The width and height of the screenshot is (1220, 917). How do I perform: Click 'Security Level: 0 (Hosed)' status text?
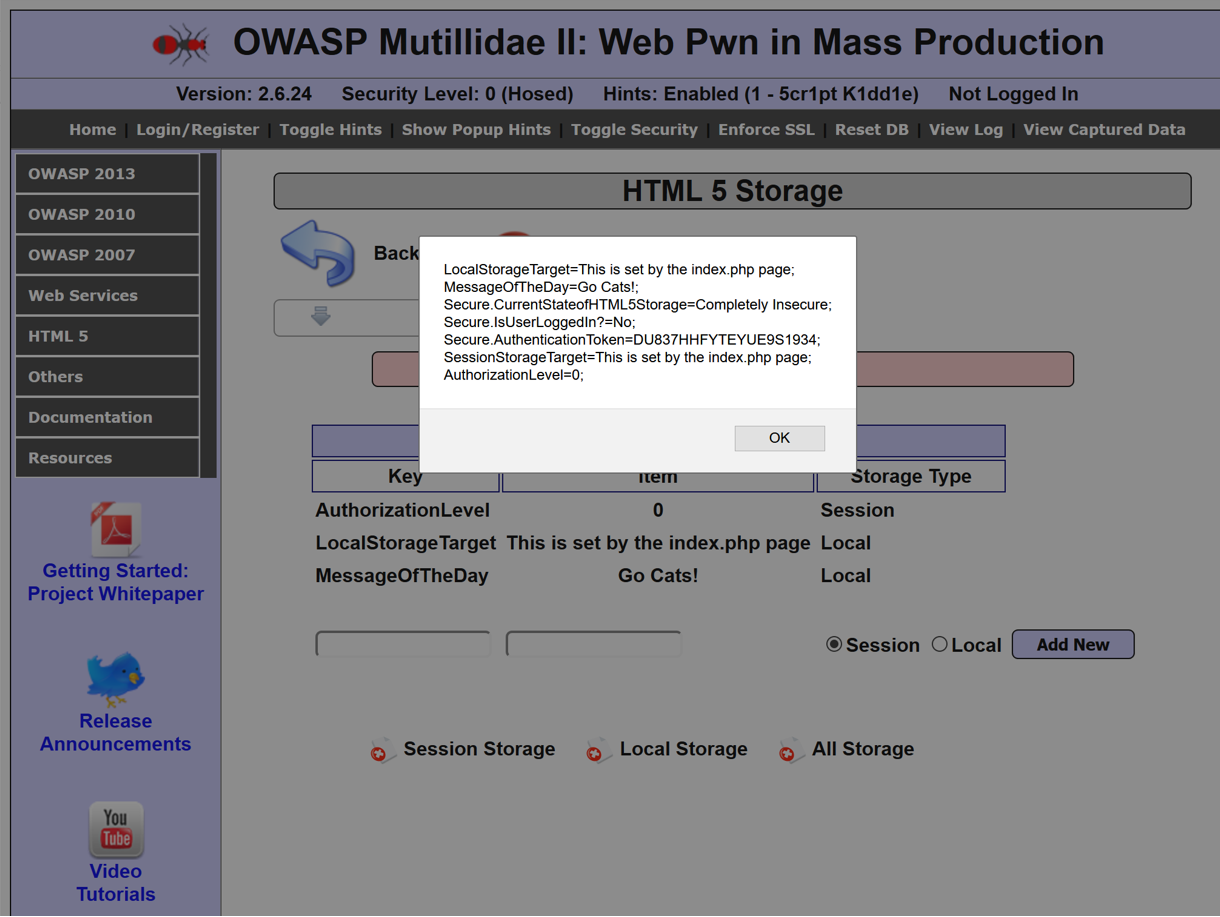[x=457, y=94]
